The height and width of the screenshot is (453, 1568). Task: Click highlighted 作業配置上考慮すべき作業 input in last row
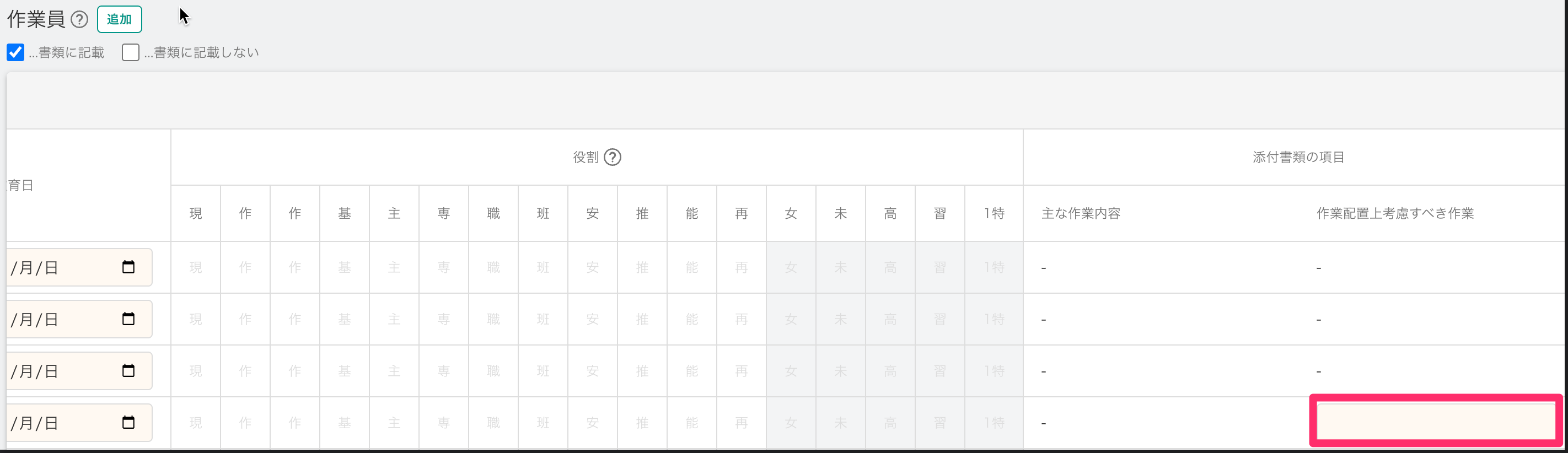pyautogui.click(x=1435, y=421)
